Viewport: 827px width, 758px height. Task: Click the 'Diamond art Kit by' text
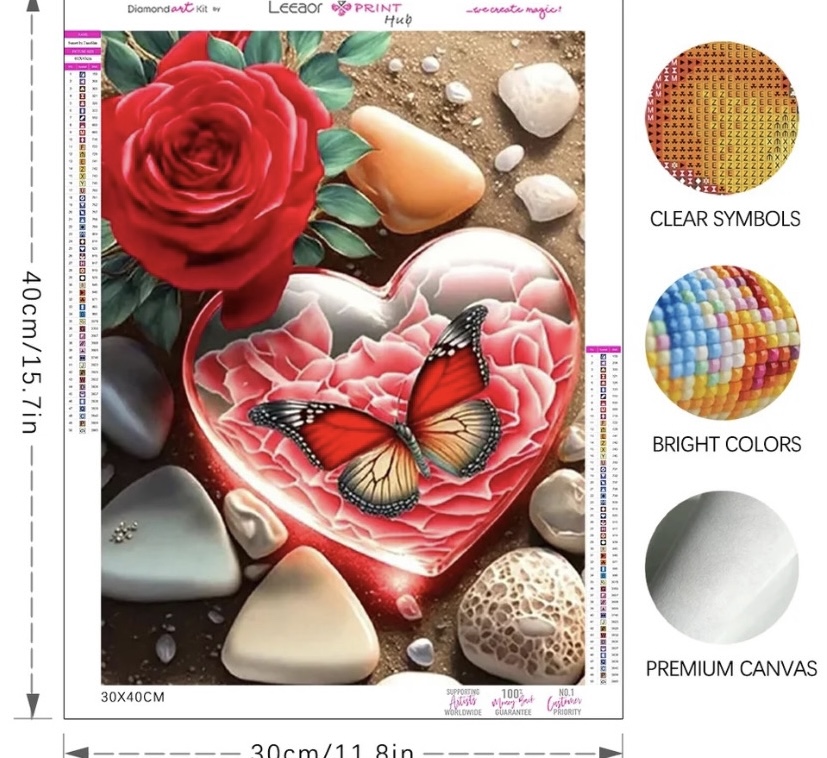[174, 8]
